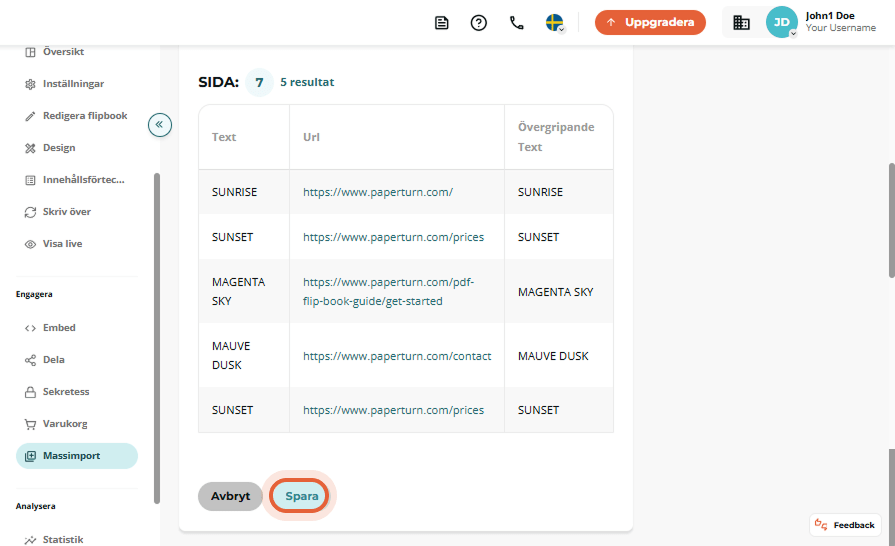The height and width of the screenshot is (546, 895).
Task: Open the JD user avatar menu
Action: coord(781,22)
